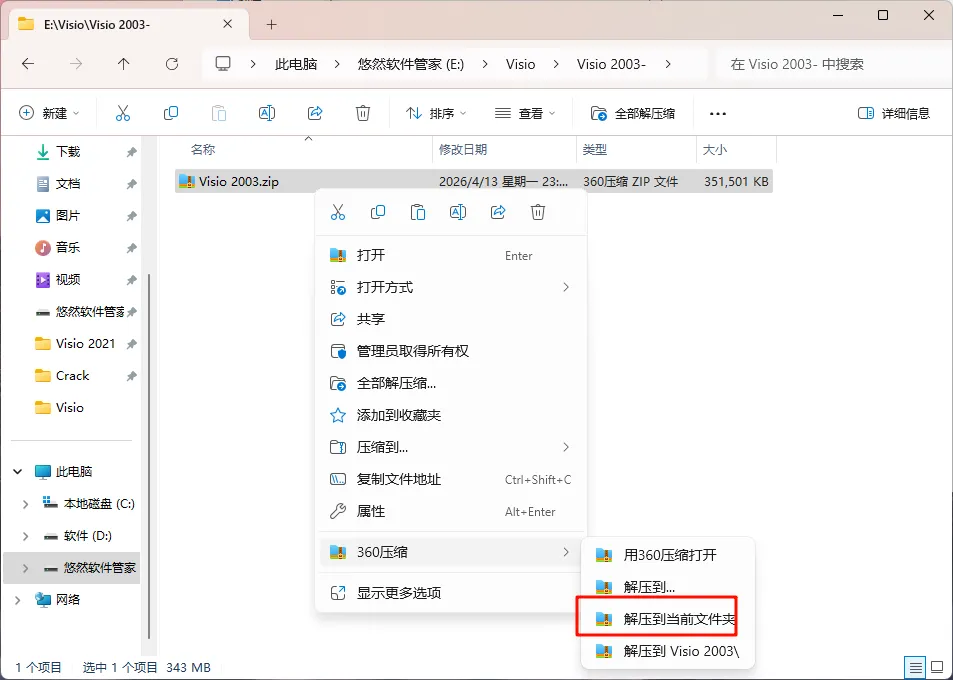The height and width of the screenshot is (680, 953).
Task: Click the Rename icon in the toolbar
Action: (267, 113)
